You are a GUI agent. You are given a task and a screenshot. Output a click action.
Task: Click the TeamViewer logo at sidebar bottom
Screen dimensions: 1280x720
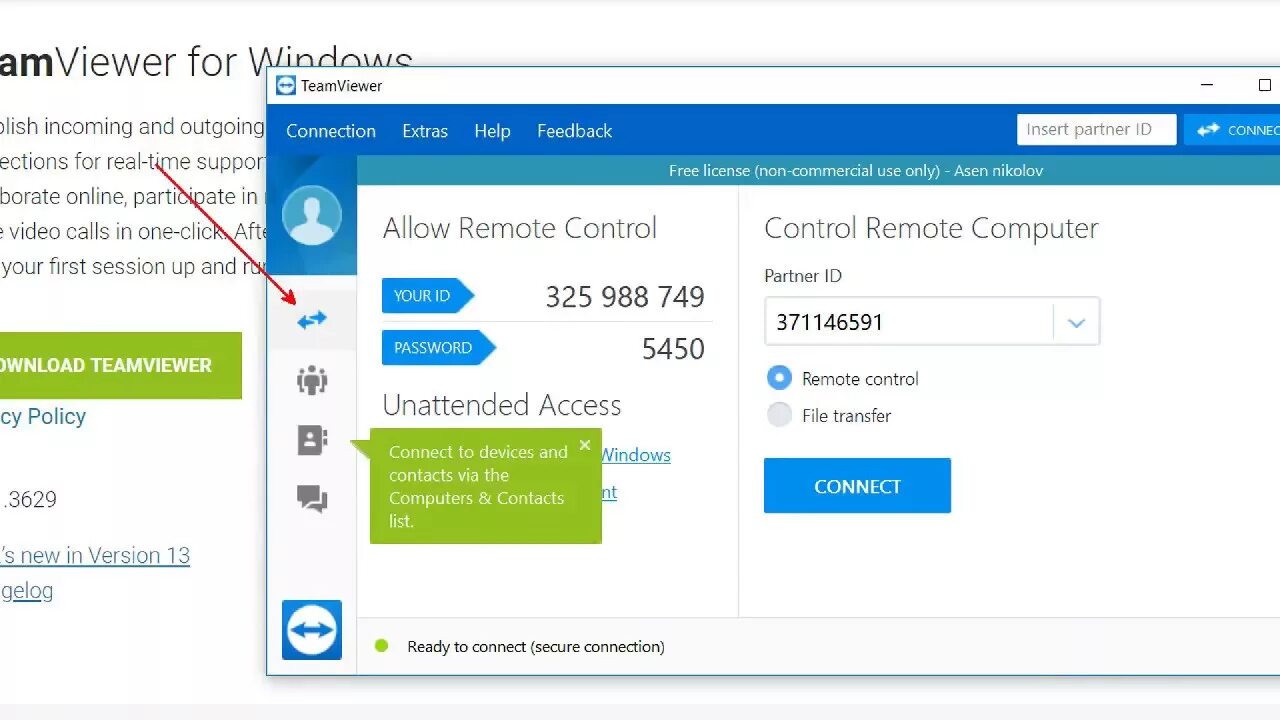(x=312, y=630)
